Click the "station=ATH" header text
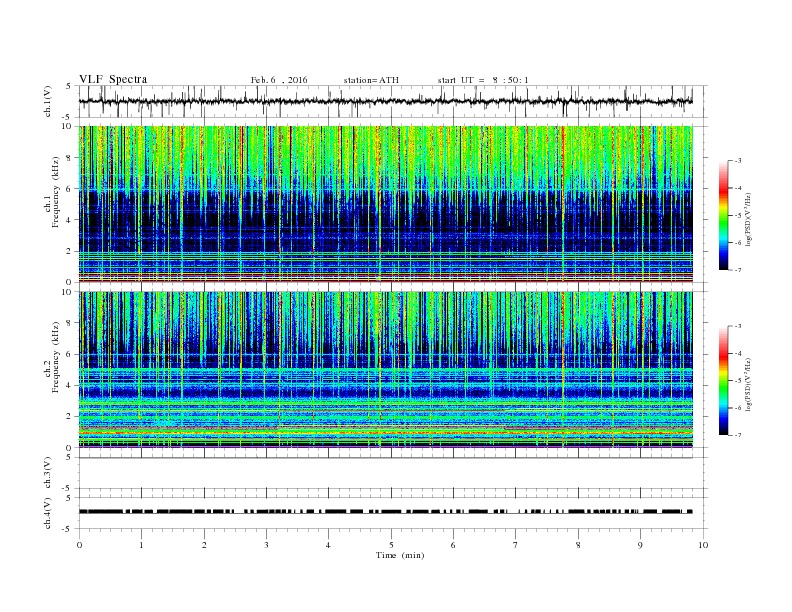 click(371, 80)
